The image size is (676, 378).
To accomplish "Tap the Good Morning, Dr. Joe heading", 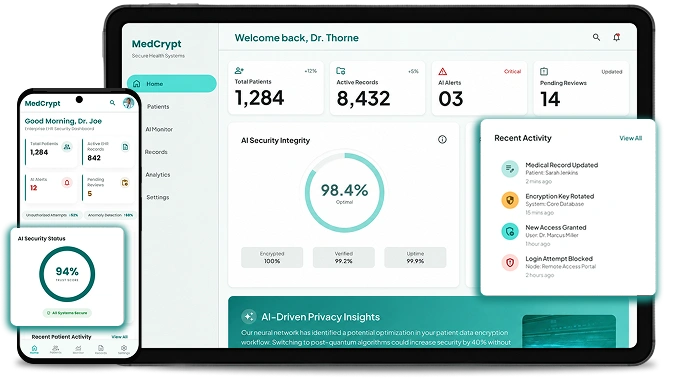I will (x=63, y=121).
